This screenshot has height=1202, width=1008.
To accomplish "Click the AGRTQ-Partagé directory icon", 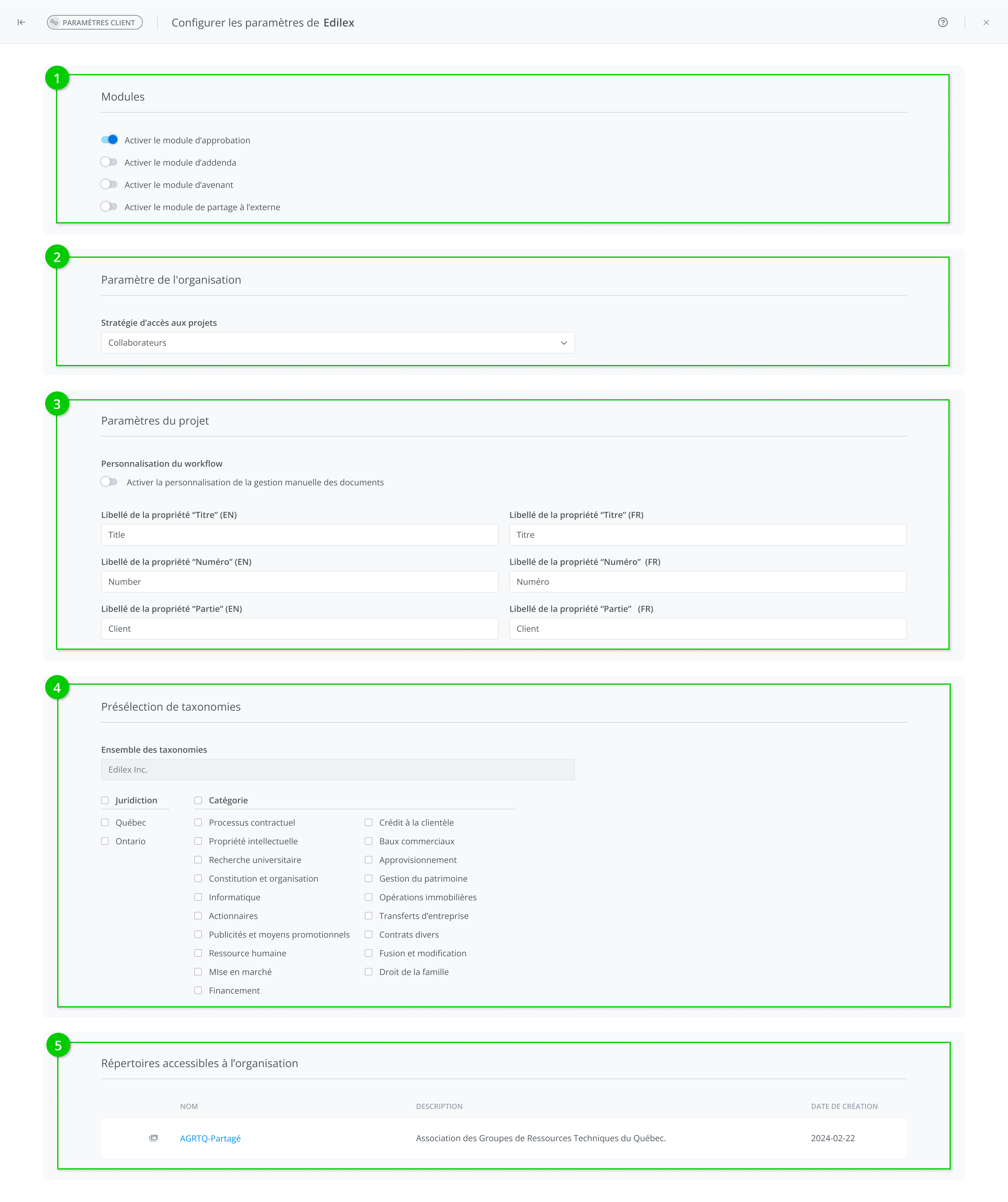I will (x=154, y=1138).
